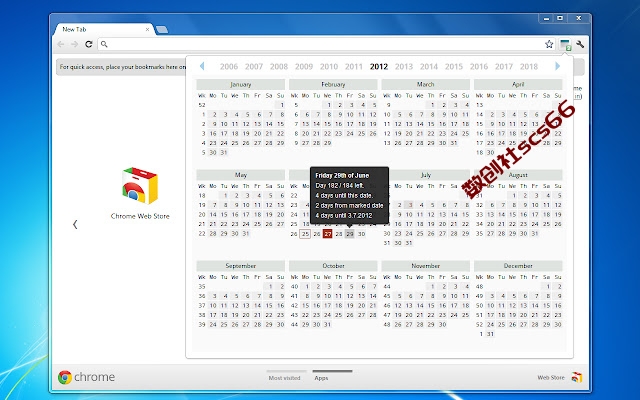This screenshot has width=640, height=400.
Task: Open a new tab button
Action: click(162, 29)
